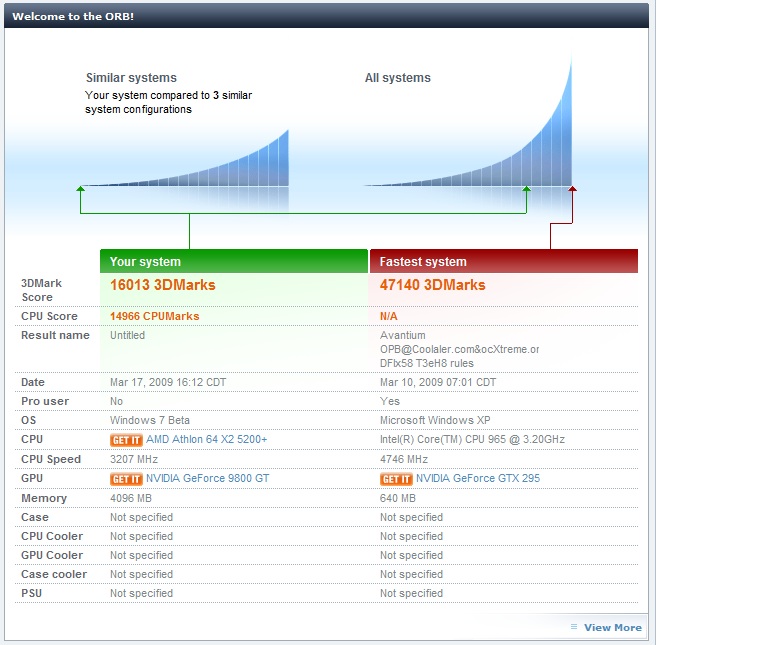Viewport: 768px width, 645px height.
Task: Click date Mar 10, 2009 07:01 CDT
Action: [438, 382]
